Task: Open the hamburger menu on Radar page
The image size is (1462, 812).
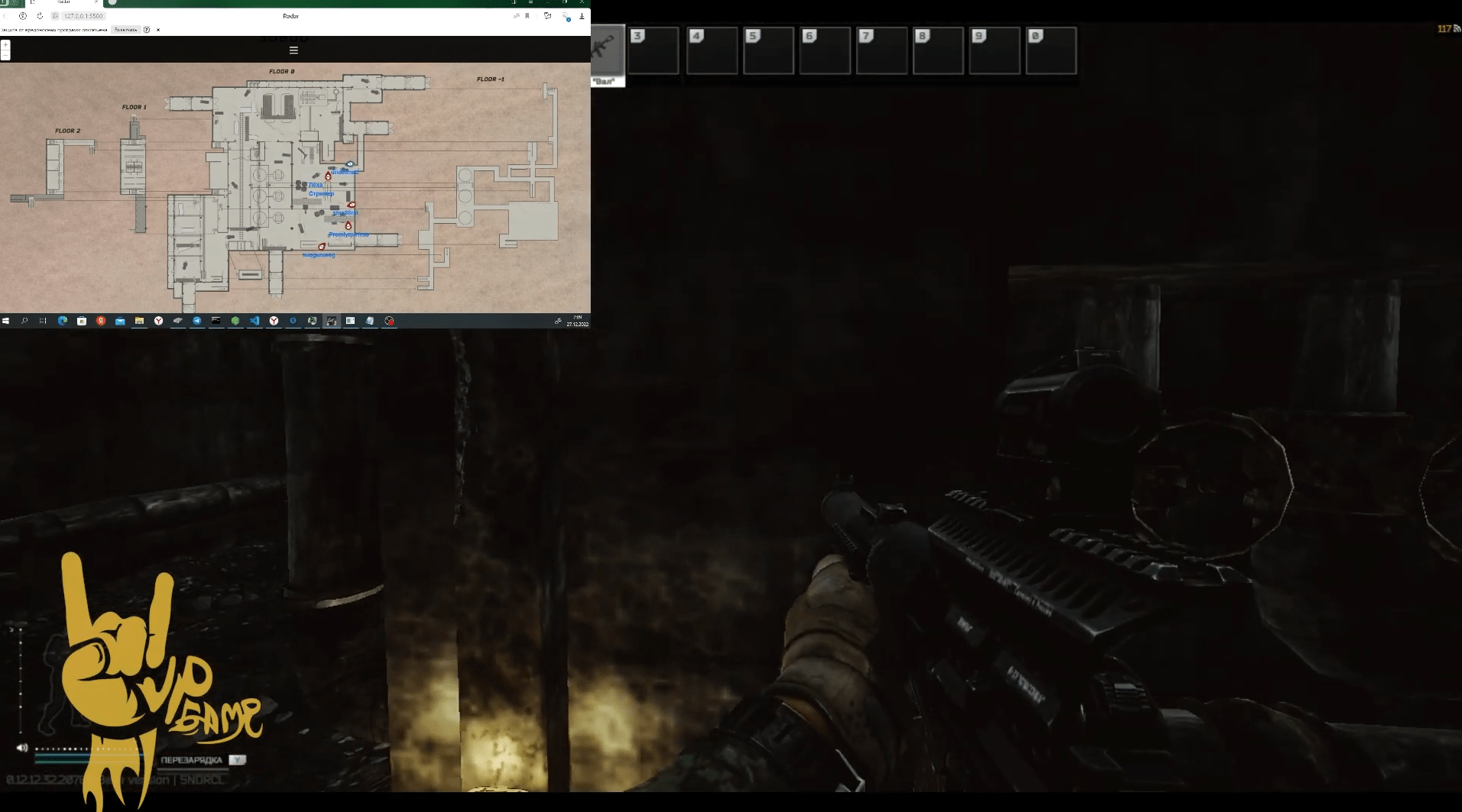Action: coord(293,50)
